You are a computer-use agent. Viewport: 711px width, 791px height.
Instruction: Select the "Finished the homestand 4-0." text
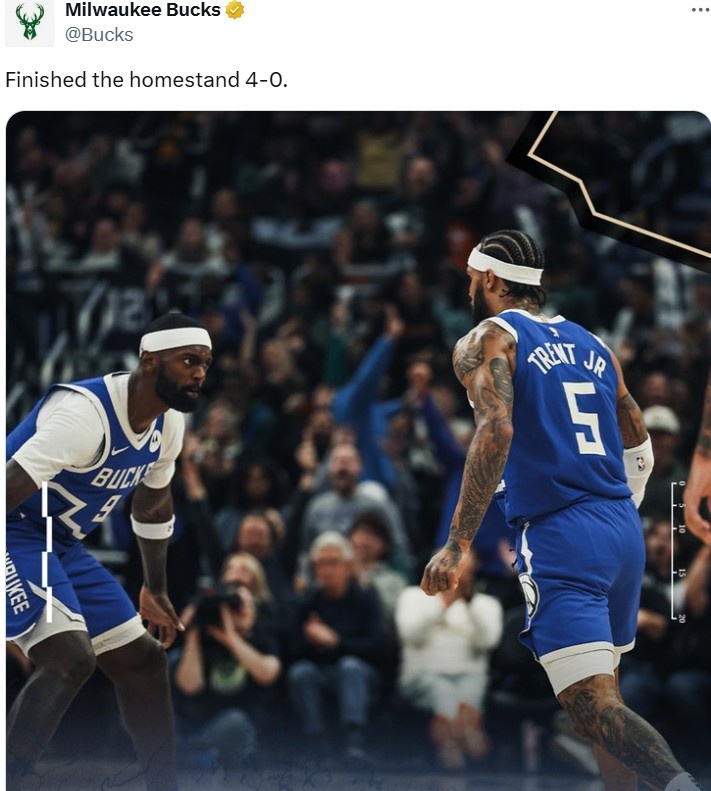pos(146,80)
